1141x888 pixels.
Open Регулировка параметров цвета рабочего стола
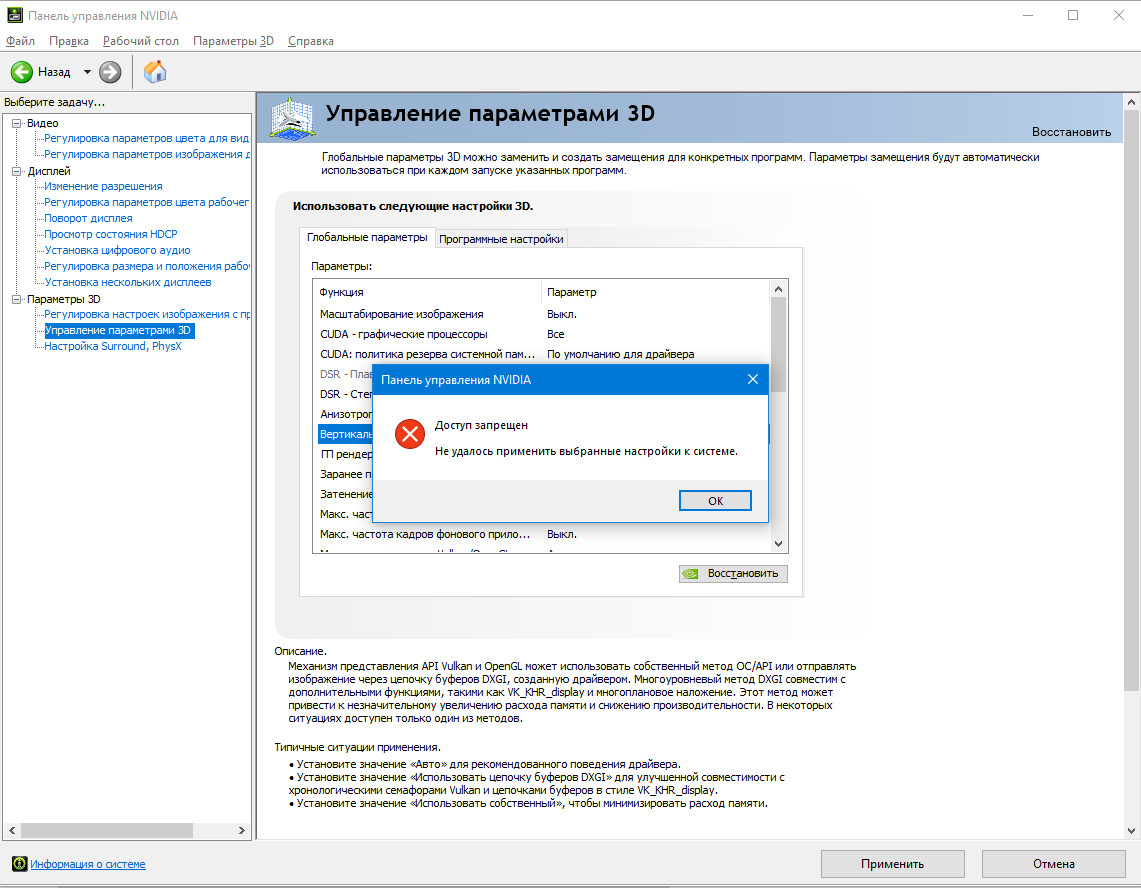tap(146, 202)
